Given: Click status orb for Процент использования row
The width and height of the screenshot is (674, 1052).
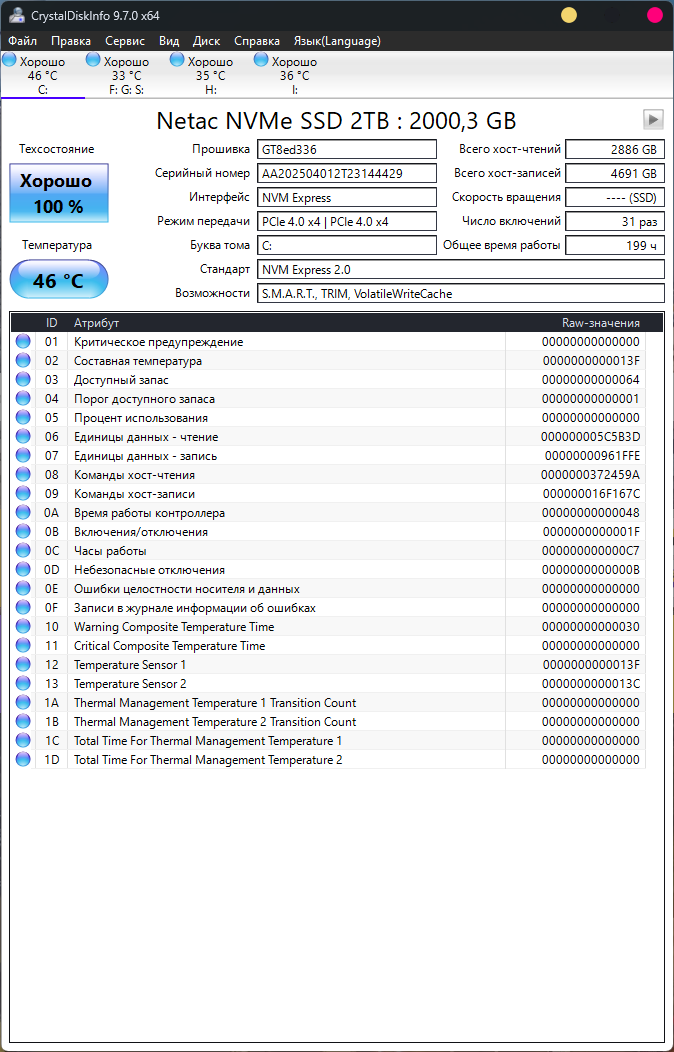Looking at the screenshot, I should pyautogui.click(x=23, y=417).
